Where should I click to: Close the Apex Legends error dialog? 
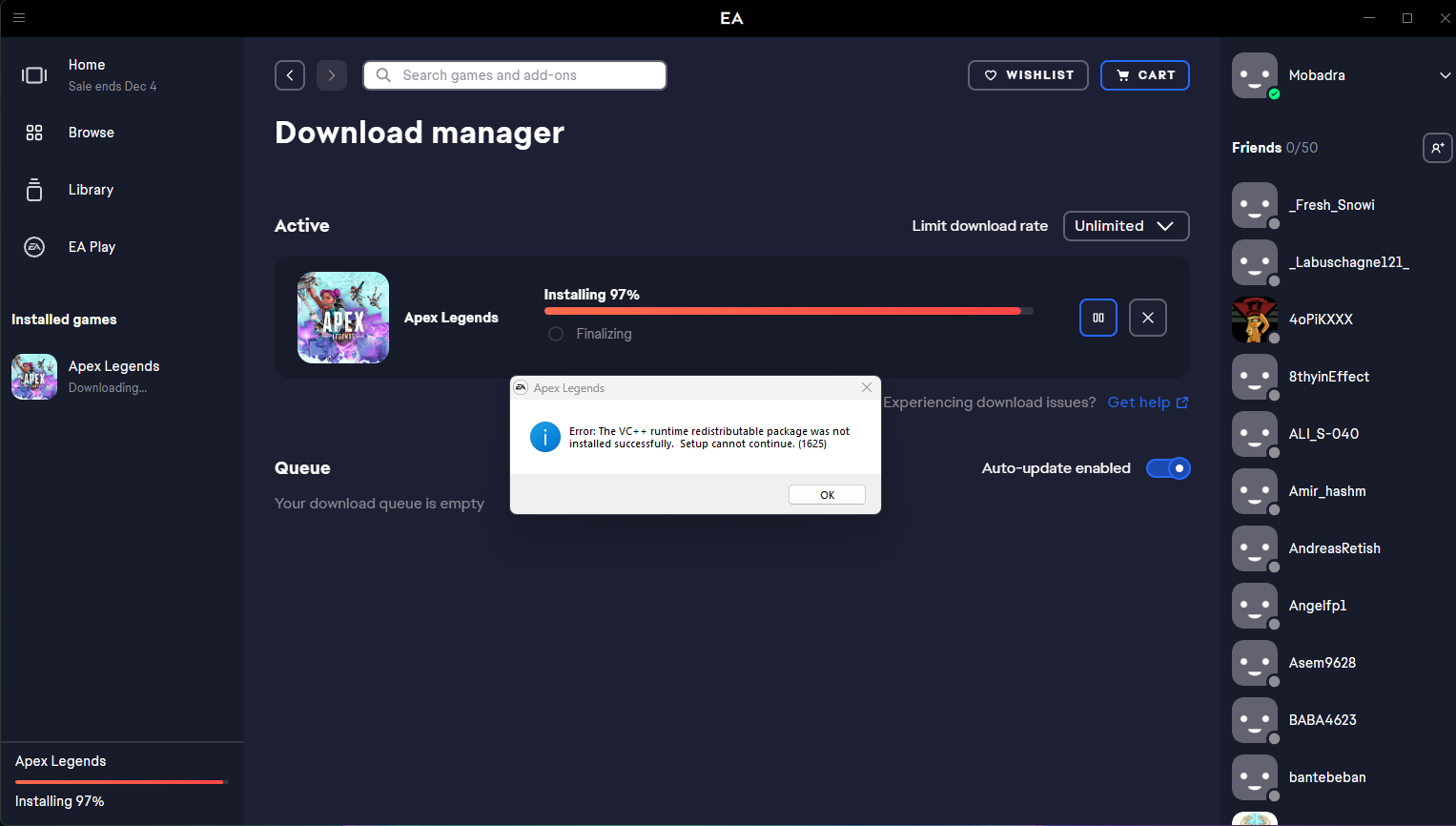[x=867, y=387]
